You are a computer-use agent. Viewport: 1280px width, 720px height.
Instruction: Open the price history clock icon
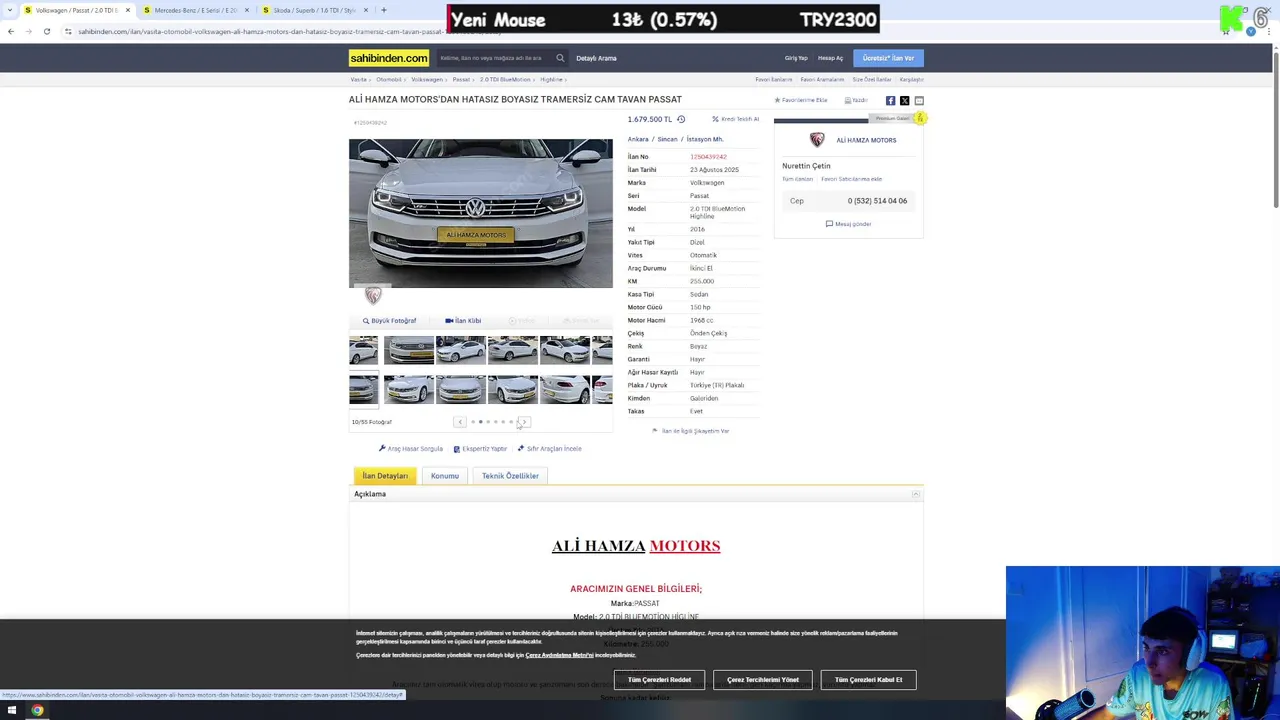(681, 119)
